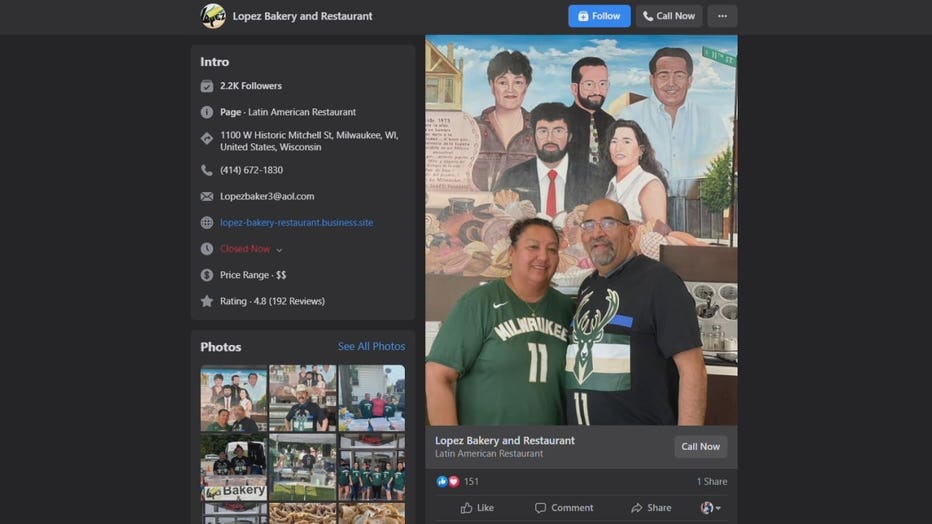Open See All Photos link
This screenshot has width=932, height=524.
point(371,346)
